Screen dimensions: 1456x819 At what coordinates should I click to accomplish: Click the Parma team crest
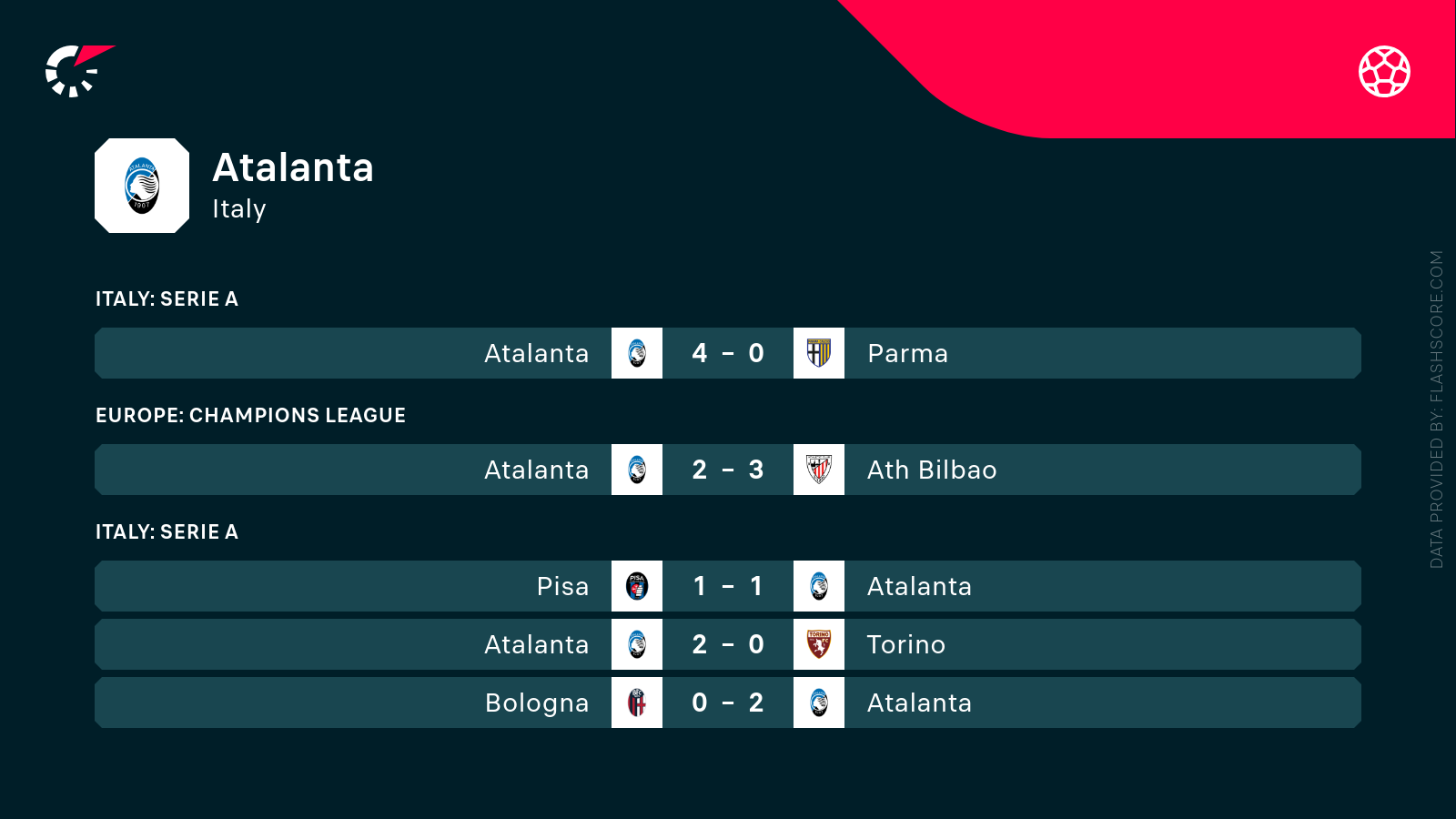pos(819,353)
